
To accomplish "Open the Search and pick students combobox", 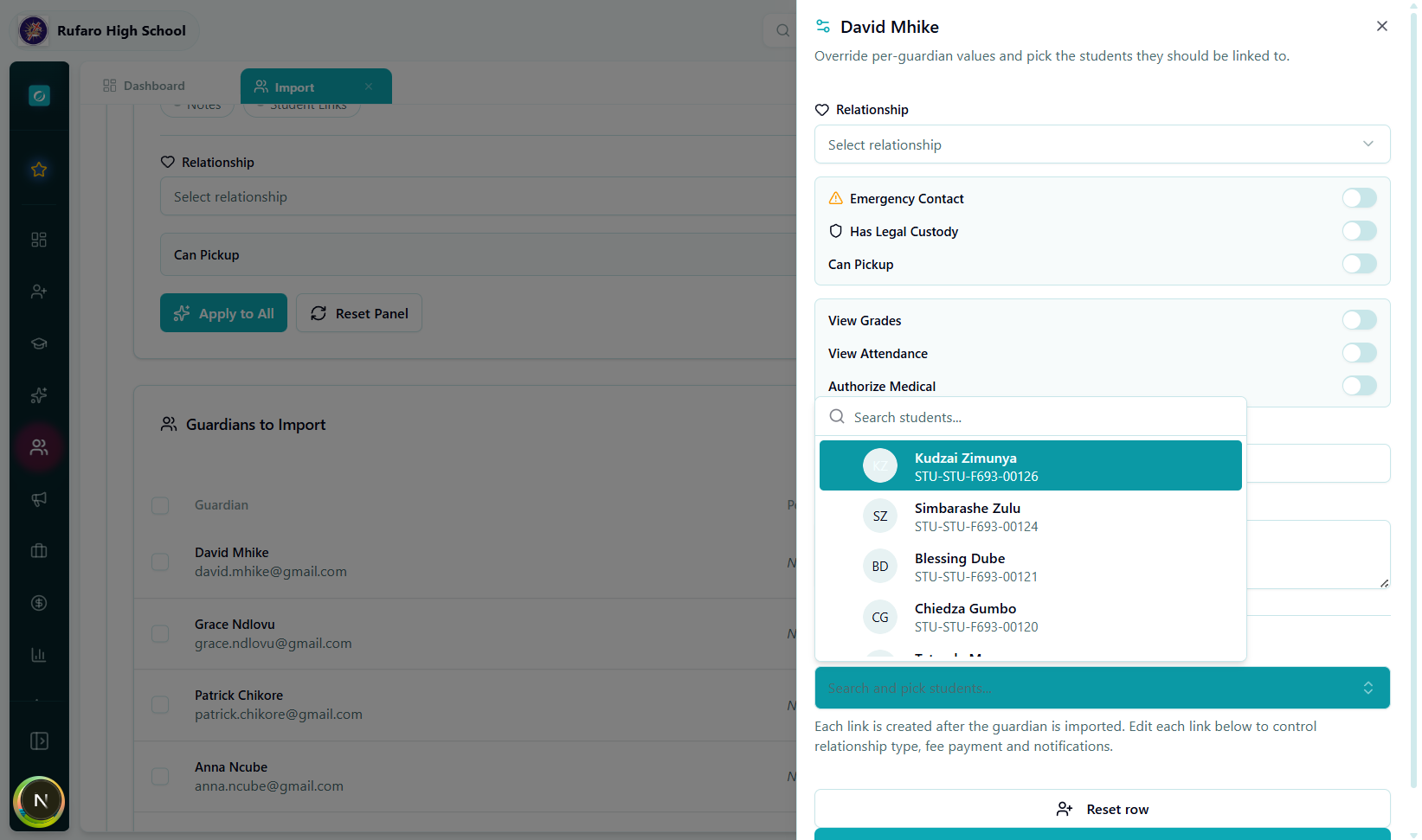I will pyautogui.click(x=1102, y=688).
